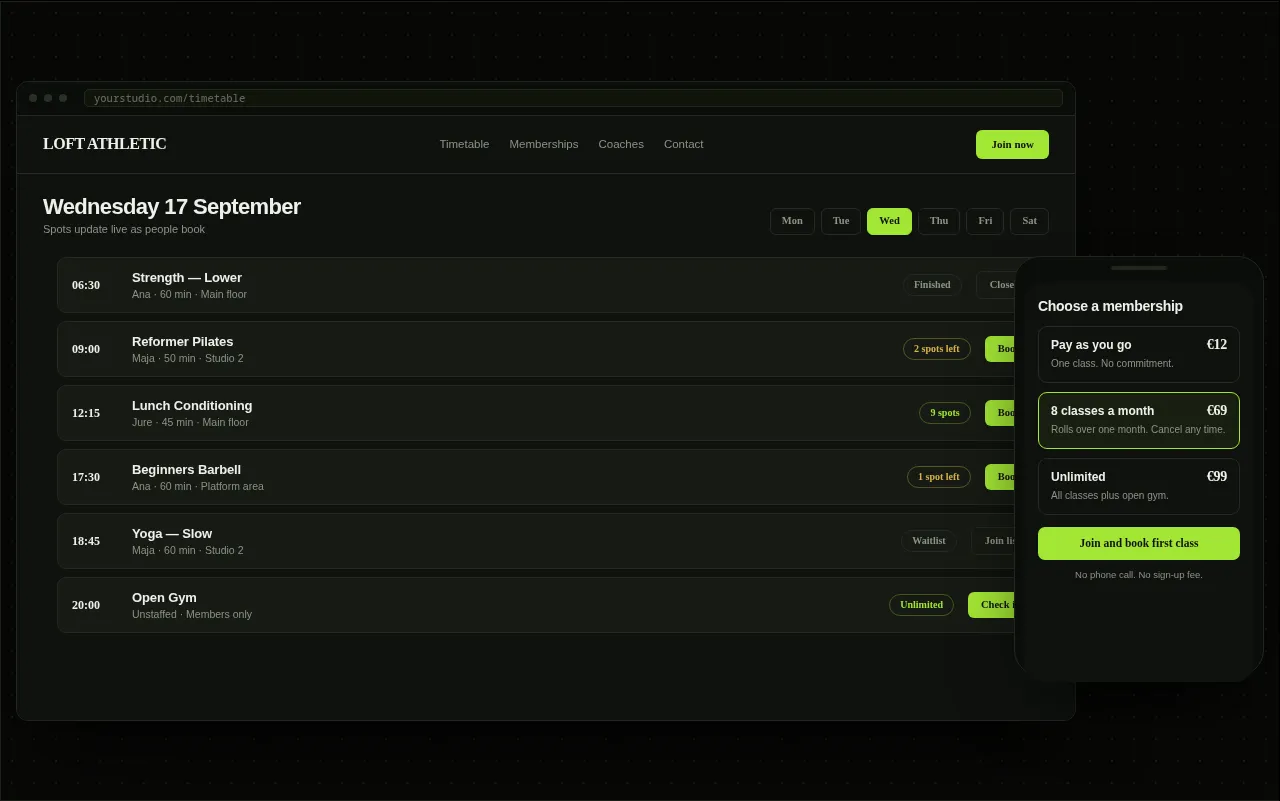This screenshot has width=1280, height=801.
Task: Click the Yoga — Slow class title
Action: (x=172, y=534)
